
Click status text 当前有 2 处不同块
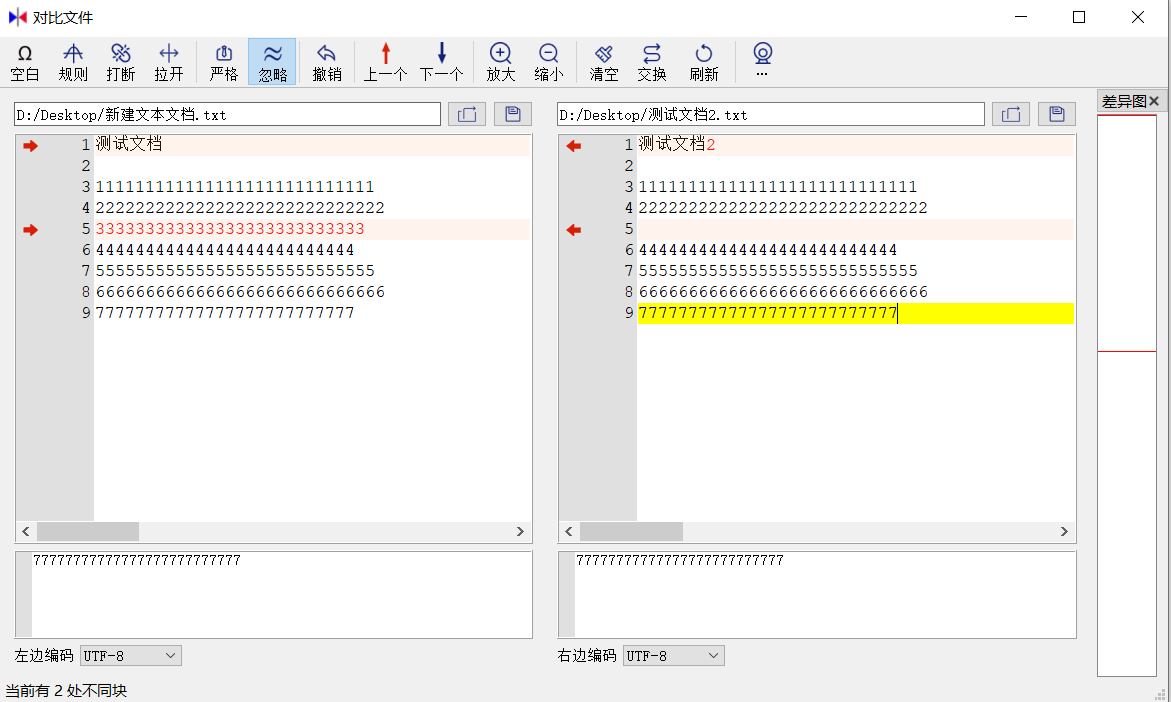click(66, 690)
